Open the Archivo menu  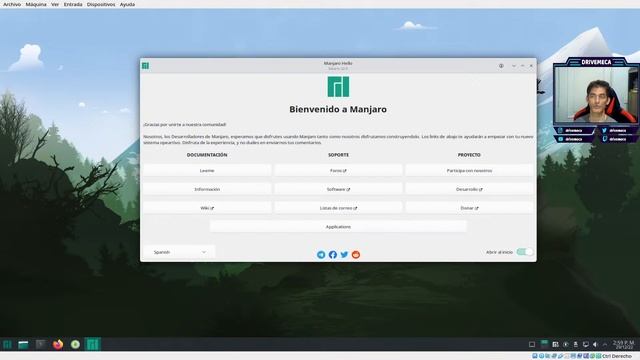[x=12, y=4]
